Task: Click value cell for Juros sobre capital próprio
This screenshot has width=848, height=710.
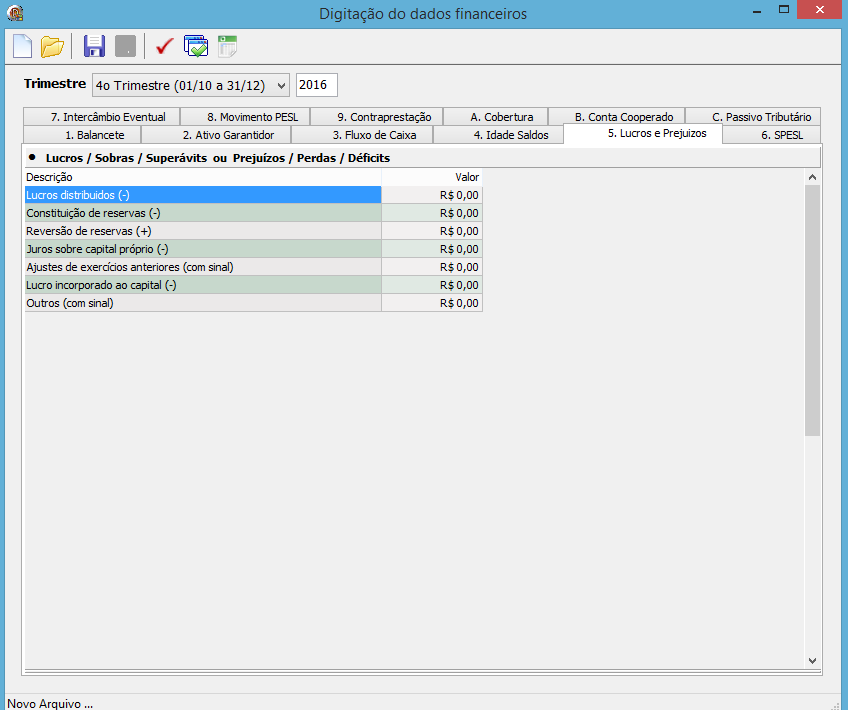Action: tap(432, 249)
